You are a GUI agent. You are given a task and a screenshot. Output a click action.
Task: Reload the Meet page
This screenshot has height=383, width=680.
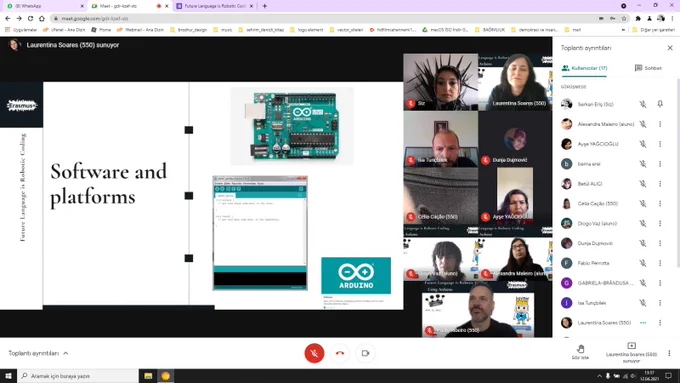click(30, 19)
